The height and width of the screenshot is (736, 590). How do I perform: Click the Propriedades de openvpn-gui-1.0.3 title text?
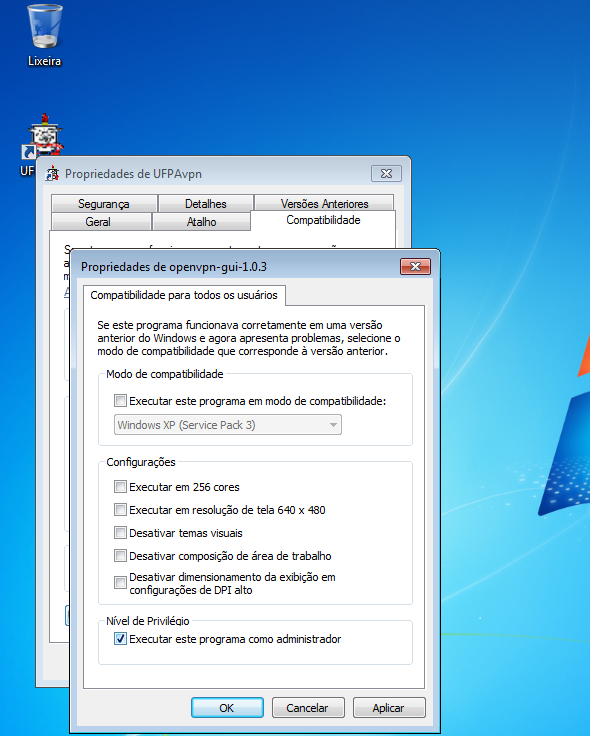pyautogui.click(x=174, y=267)
